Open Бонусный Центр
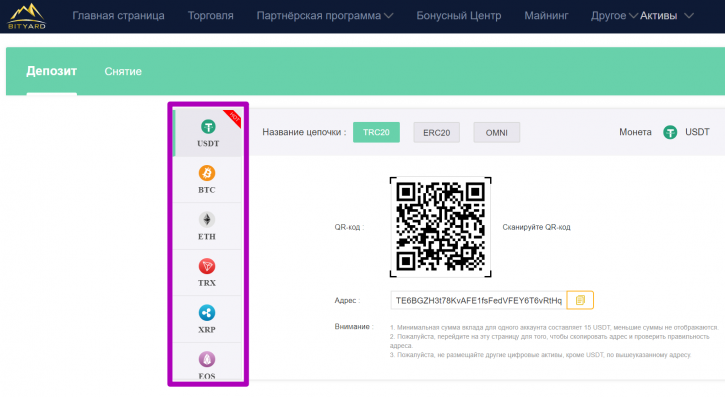The image size is (725, 397). [459, 16]
